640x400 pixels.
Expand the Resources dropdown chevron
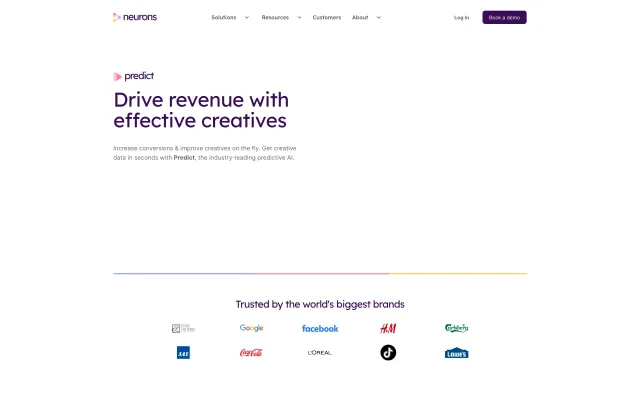pyautogui.click(x=299, y=18)
